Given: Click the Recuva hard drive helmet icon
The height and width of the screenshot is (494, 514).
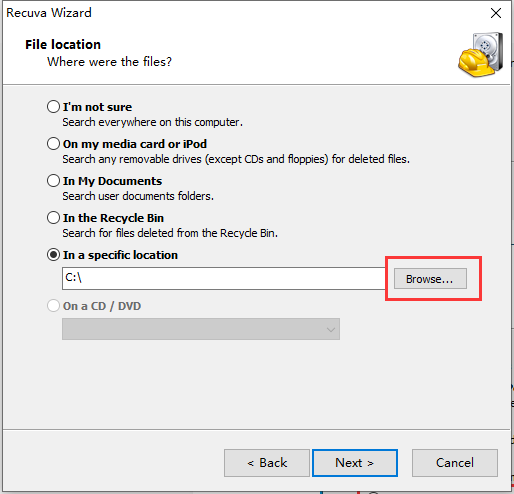Looking at the screenshot, I should pyautogui.click(x=480, y=54).
